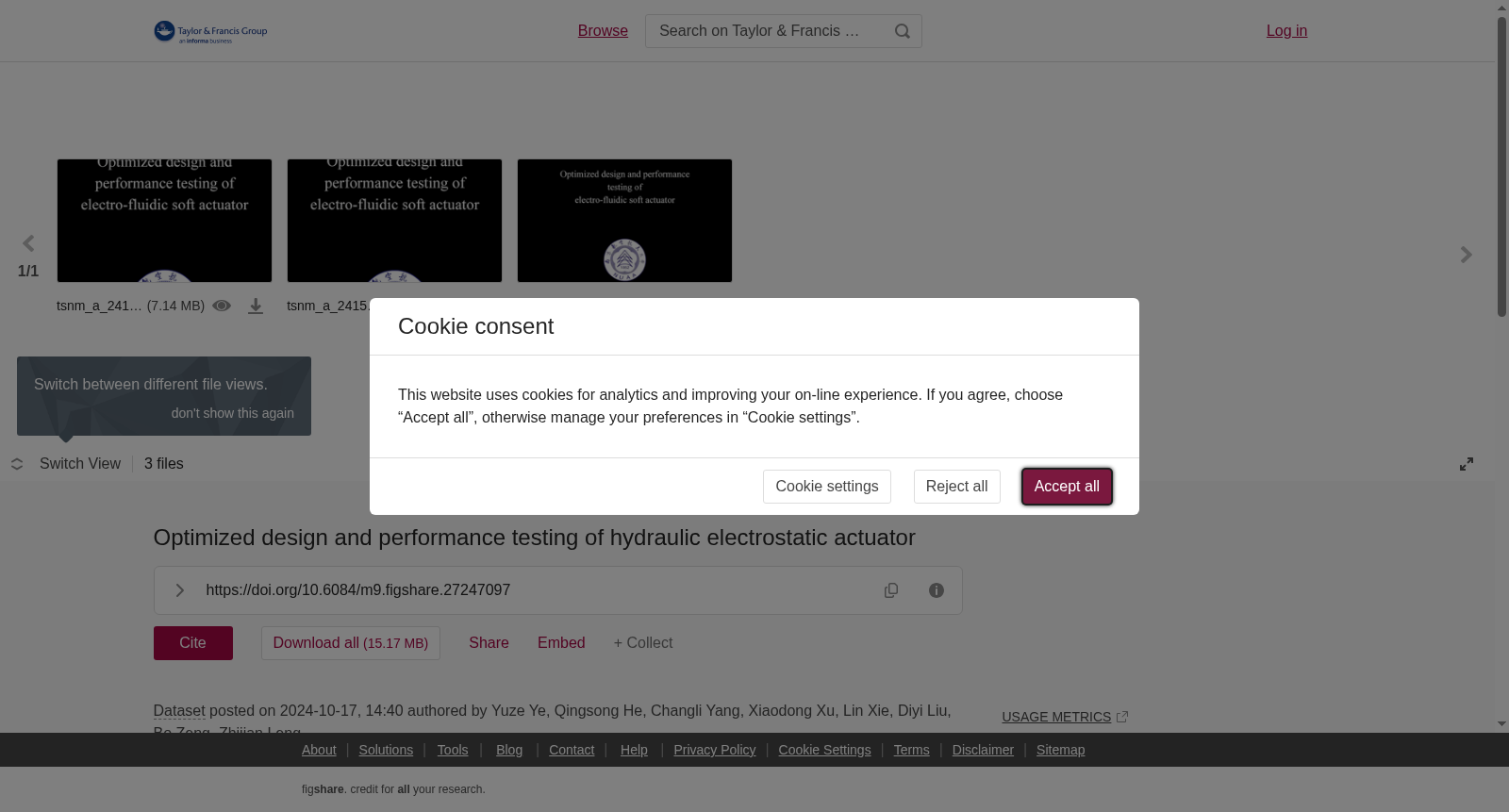
Task: Click the 3 files count label
Action: point(164,464)
